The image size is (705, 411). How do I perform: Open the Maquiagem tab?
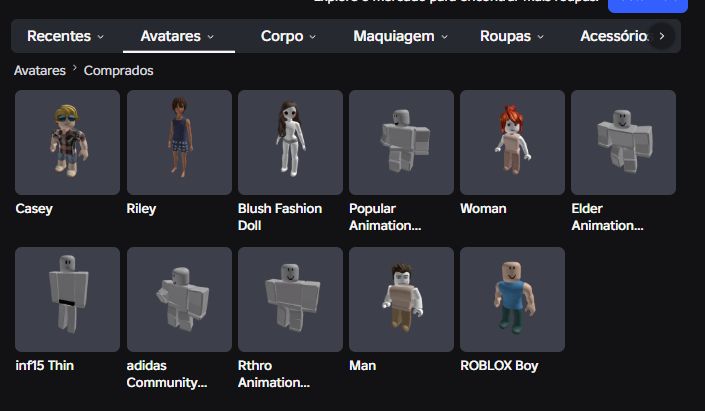pyautogui.click(x=400, y=36)
